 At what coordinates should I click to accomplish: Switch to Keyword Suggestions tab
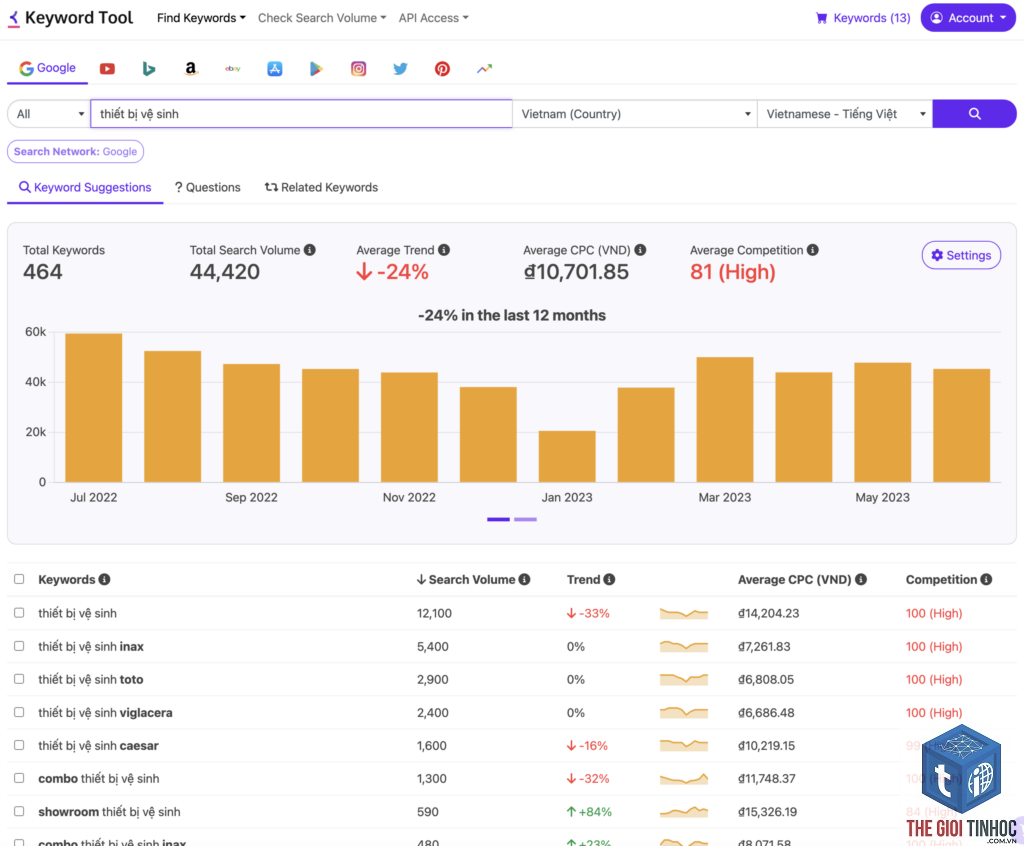(85, 187)
